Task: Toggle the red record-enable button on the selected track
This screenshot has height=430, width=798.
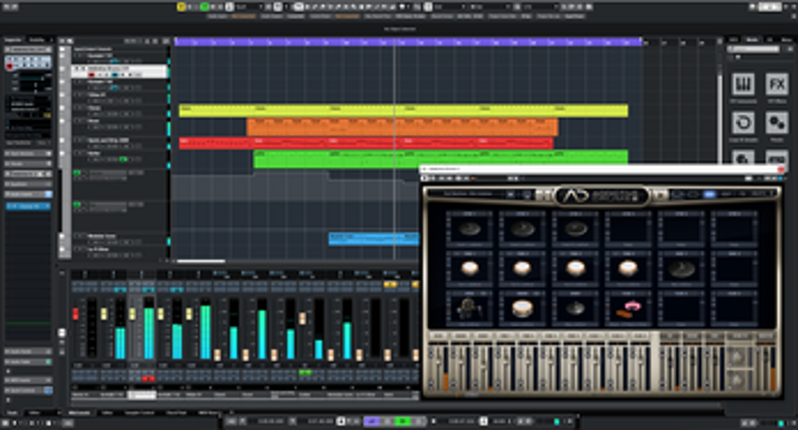Action: (92, 75)
